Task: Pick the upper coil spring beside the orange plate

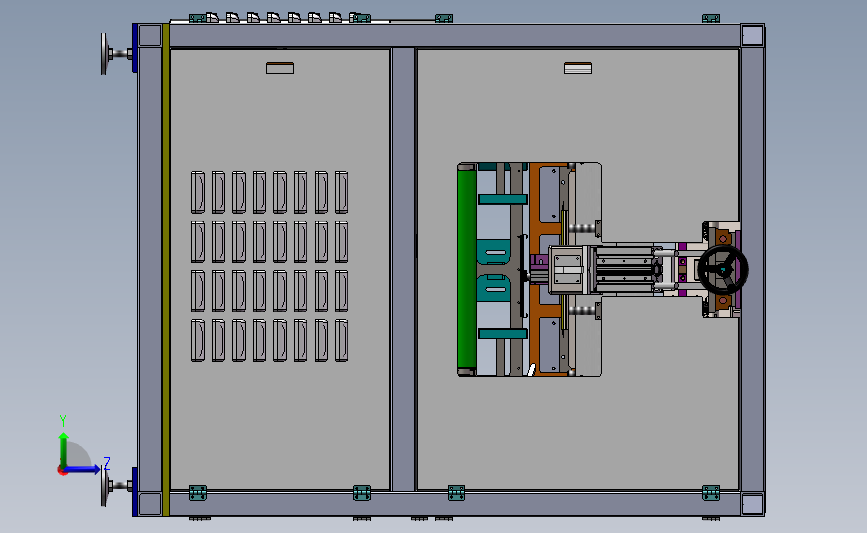Action: 582,227
